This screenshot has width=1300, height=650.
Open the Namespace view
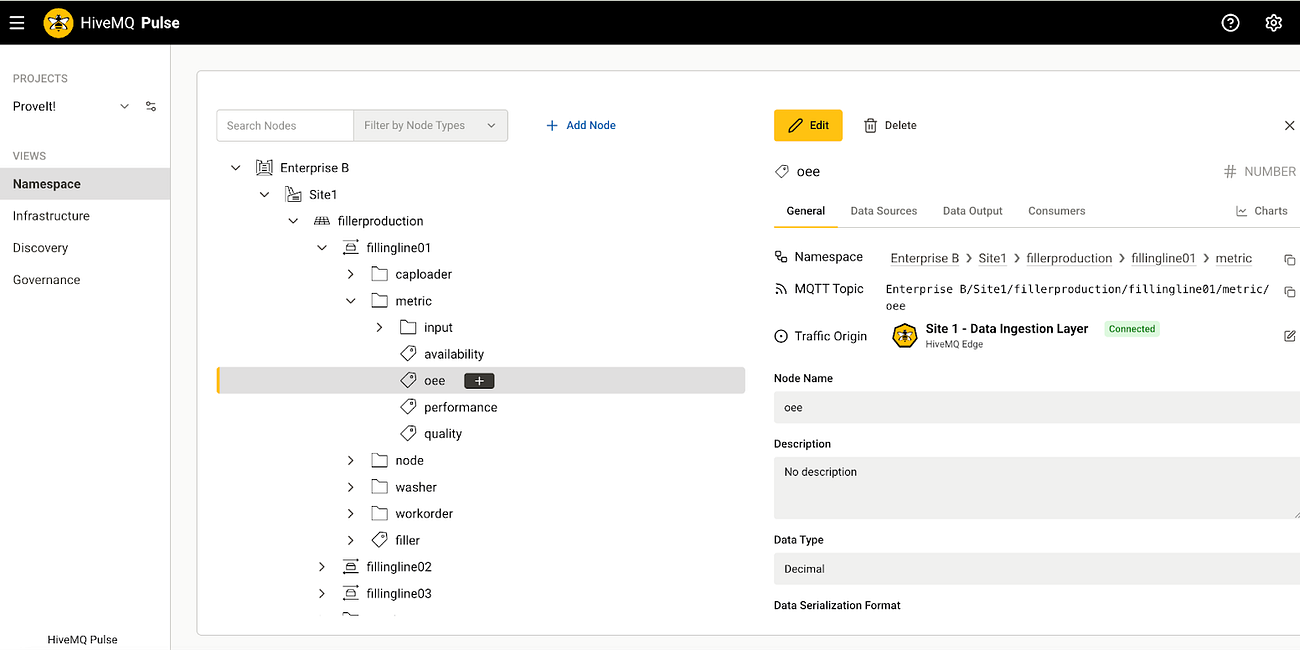[x=85, y=184]
